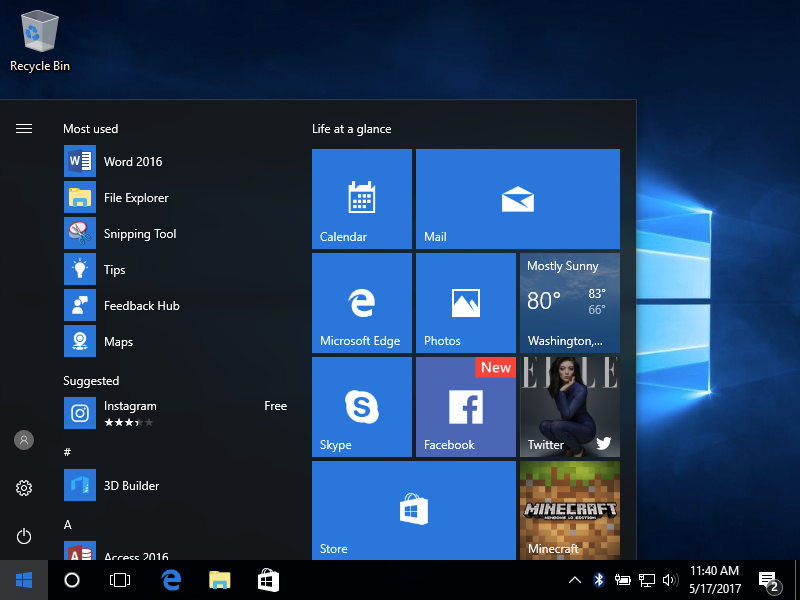Open Settings from the Start menu rail
This screenshot has width=800, height=600.
24,488
